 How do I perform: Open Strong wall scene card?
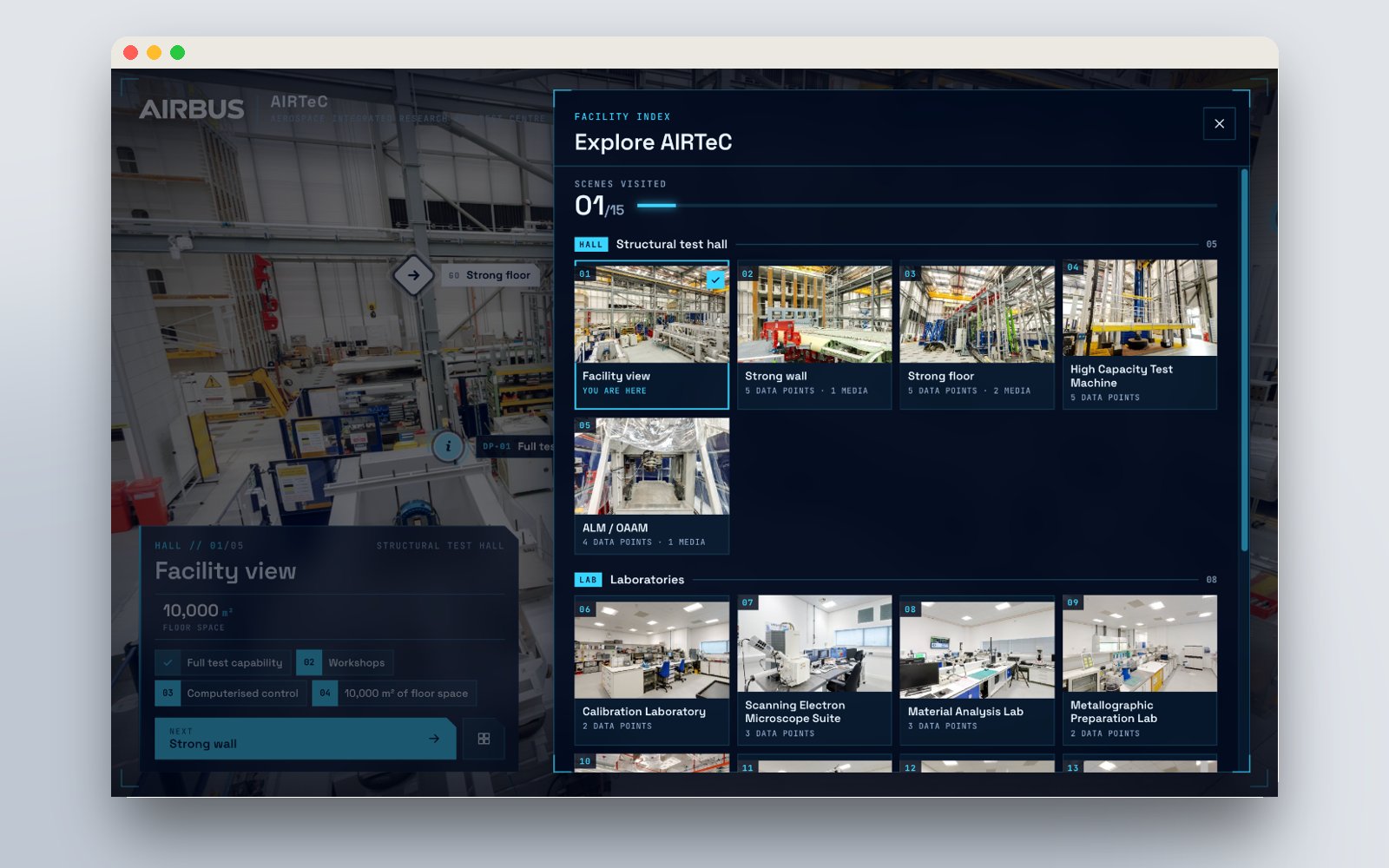[814, 334]
